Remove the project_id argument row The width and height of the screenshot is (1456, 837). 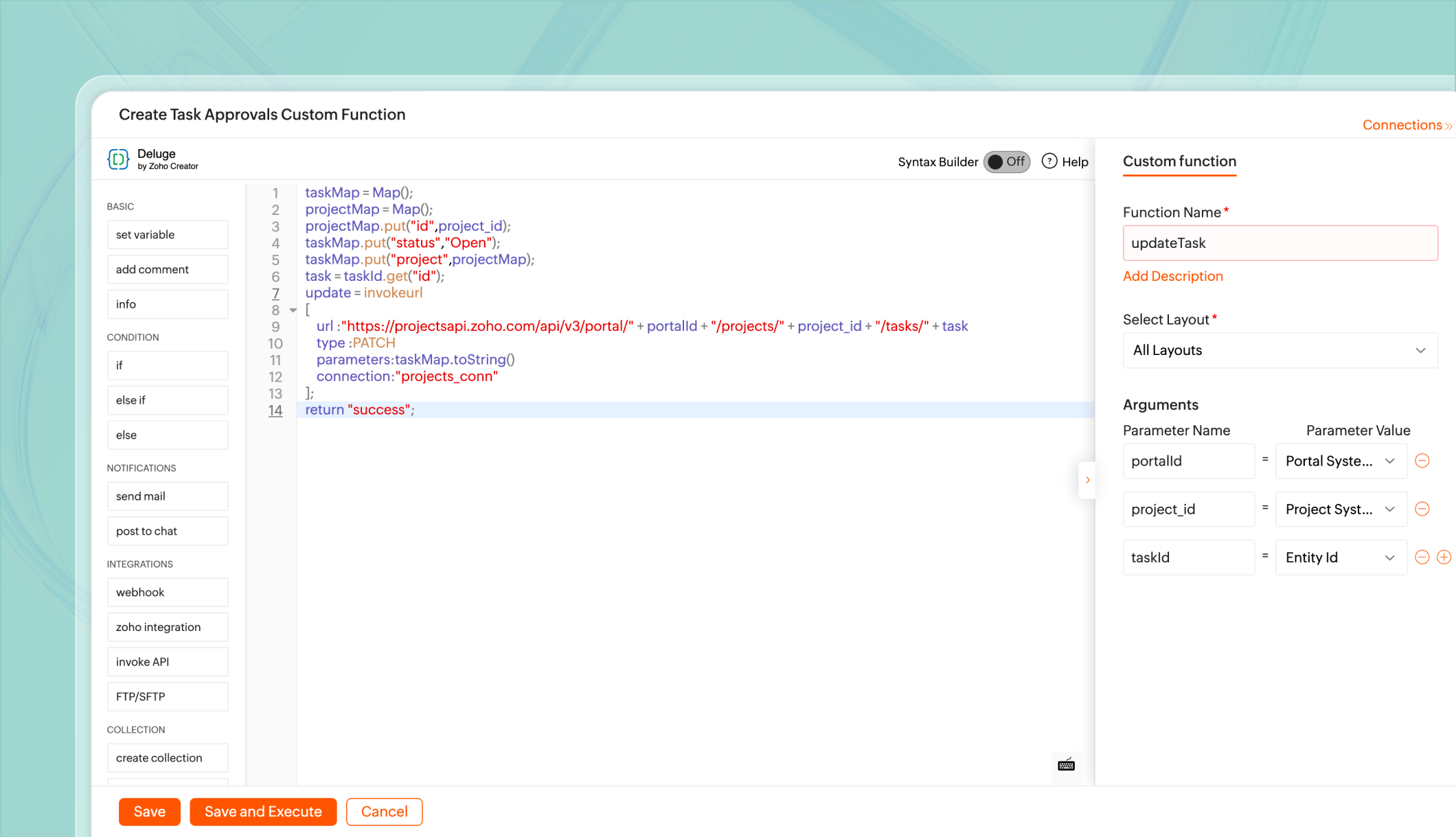point(1422,509)
